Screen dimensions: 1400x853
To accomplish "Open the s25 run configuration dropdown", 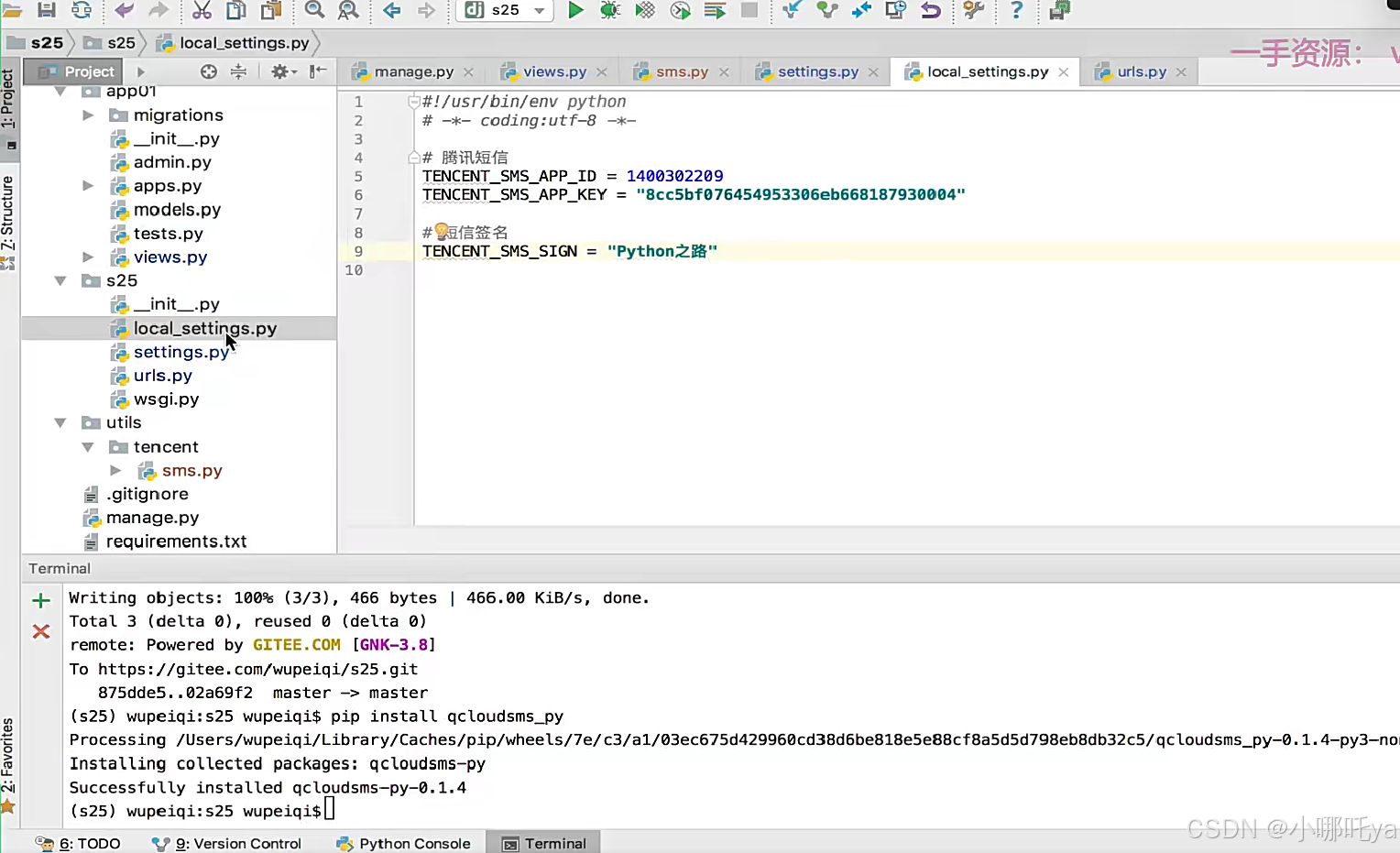I will (505, 10).
